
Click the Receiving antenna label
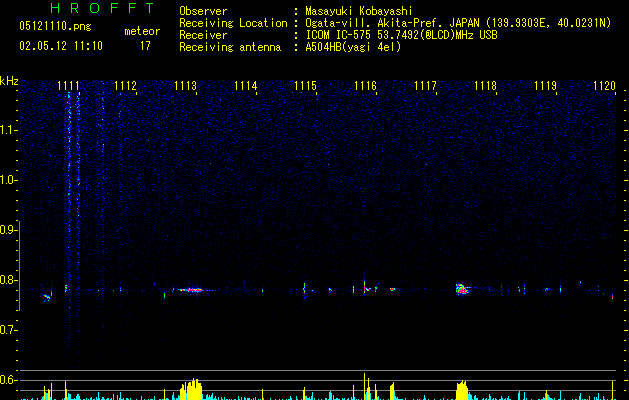pos(230,47)
